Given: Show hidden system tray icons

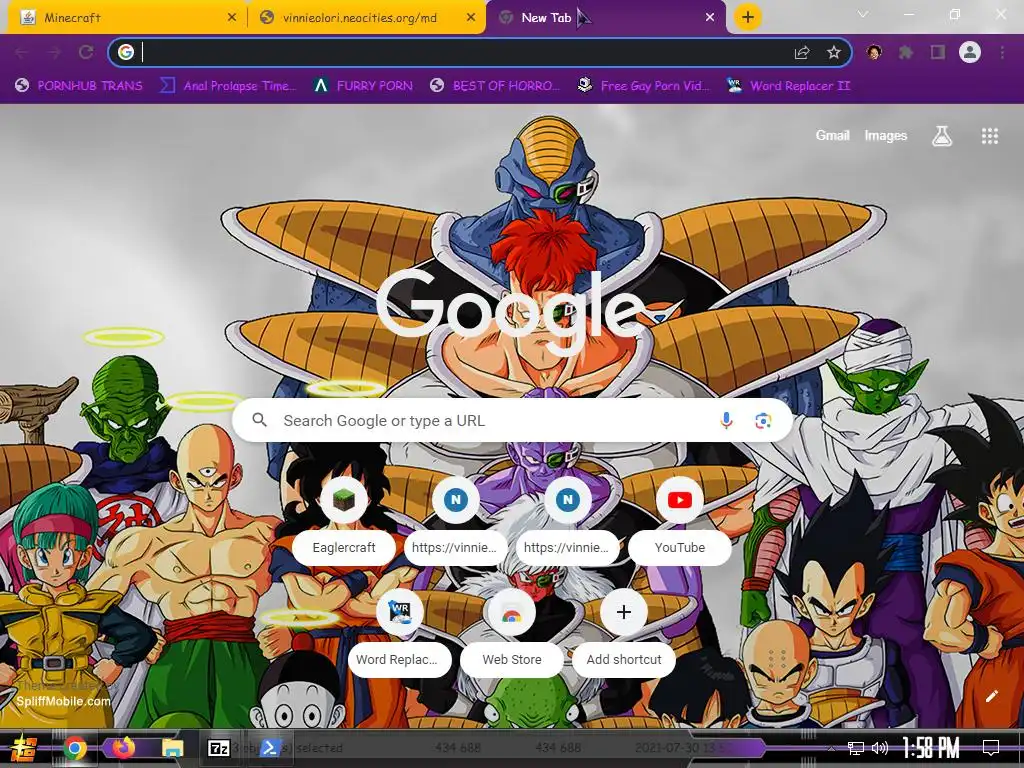Looking at the screenshot, I should 831,748.
